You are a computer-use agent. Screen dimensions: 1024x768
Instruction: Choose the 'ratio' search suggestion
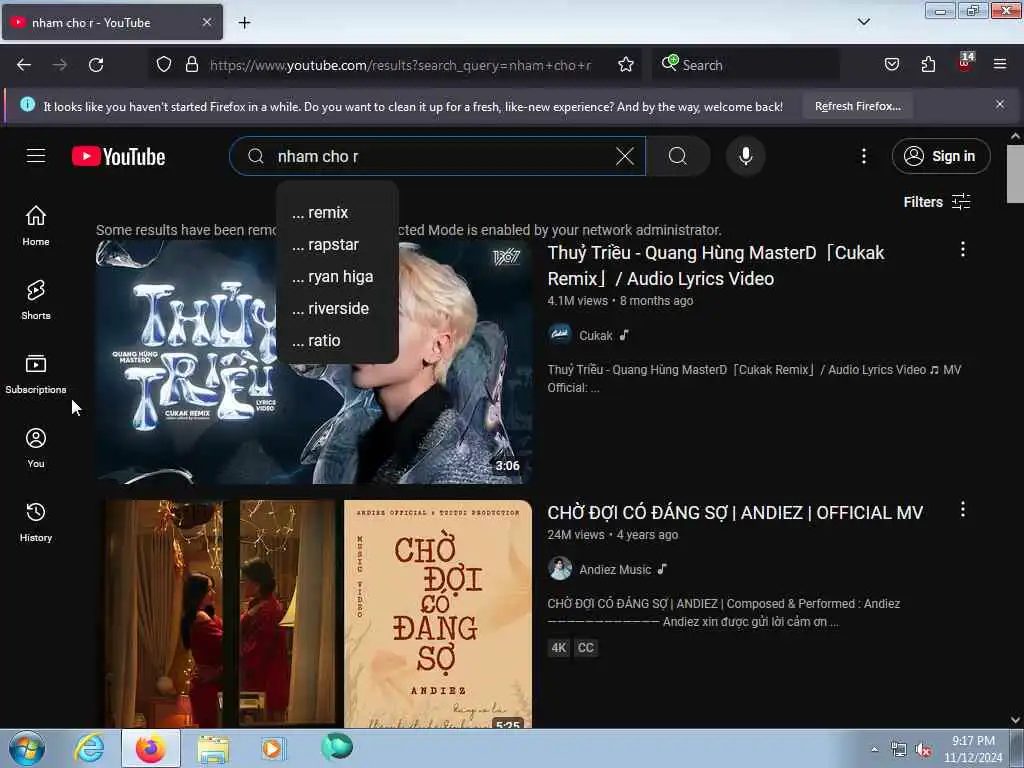[x=337, y=341]
